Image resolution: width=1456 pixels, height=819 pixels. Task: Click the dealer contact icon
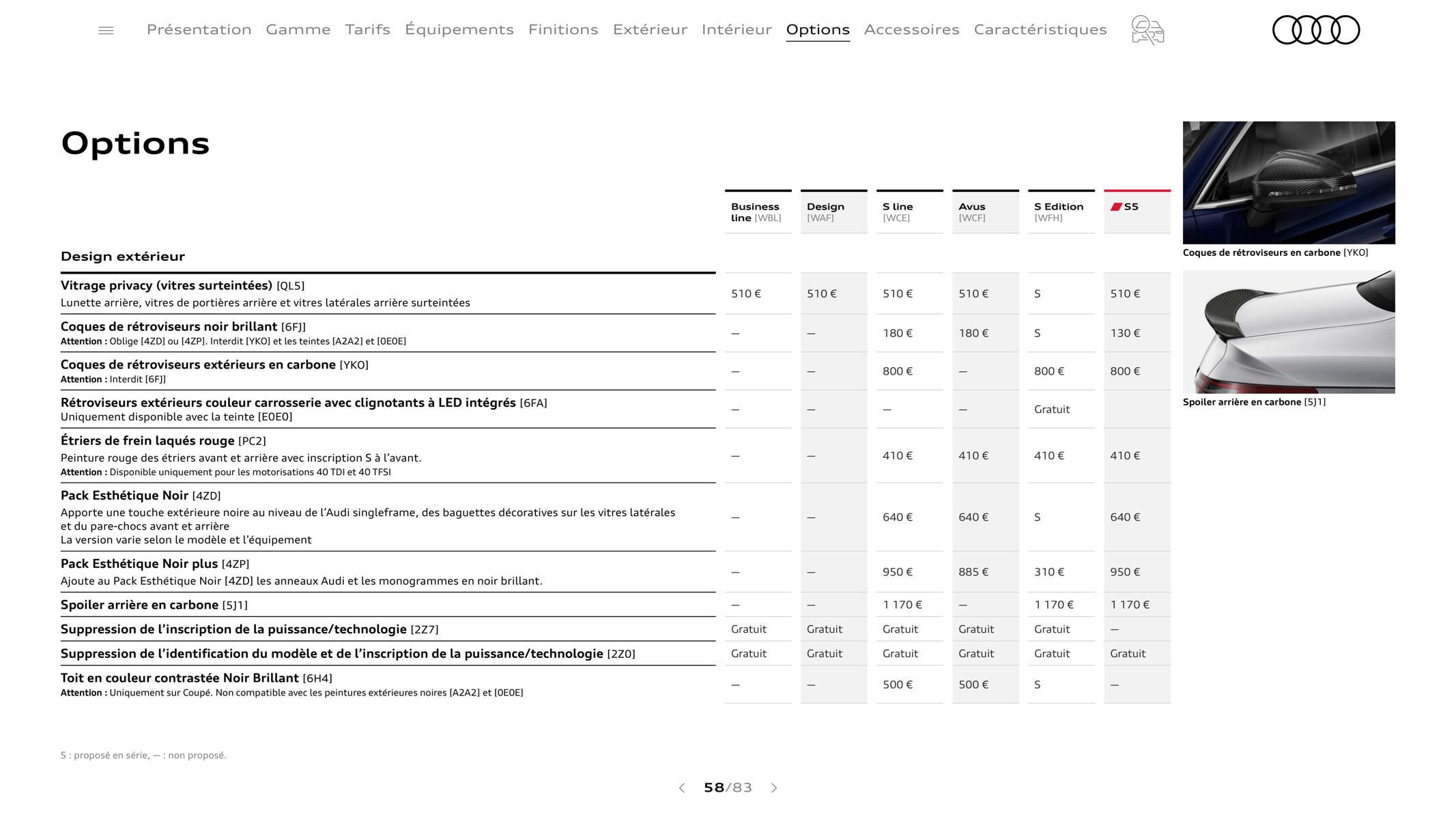1147,30
